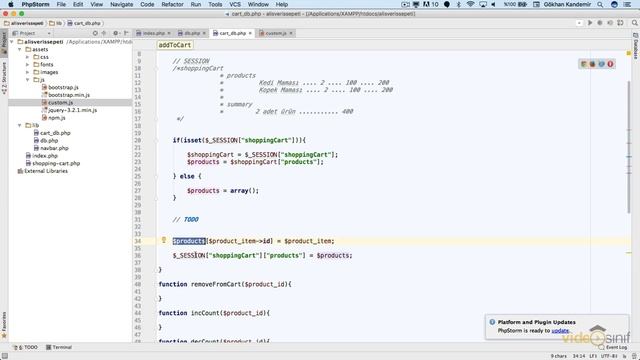Open the Refactor menu
The width and height of the screenshot is (640, 360).
click(172, 4)
